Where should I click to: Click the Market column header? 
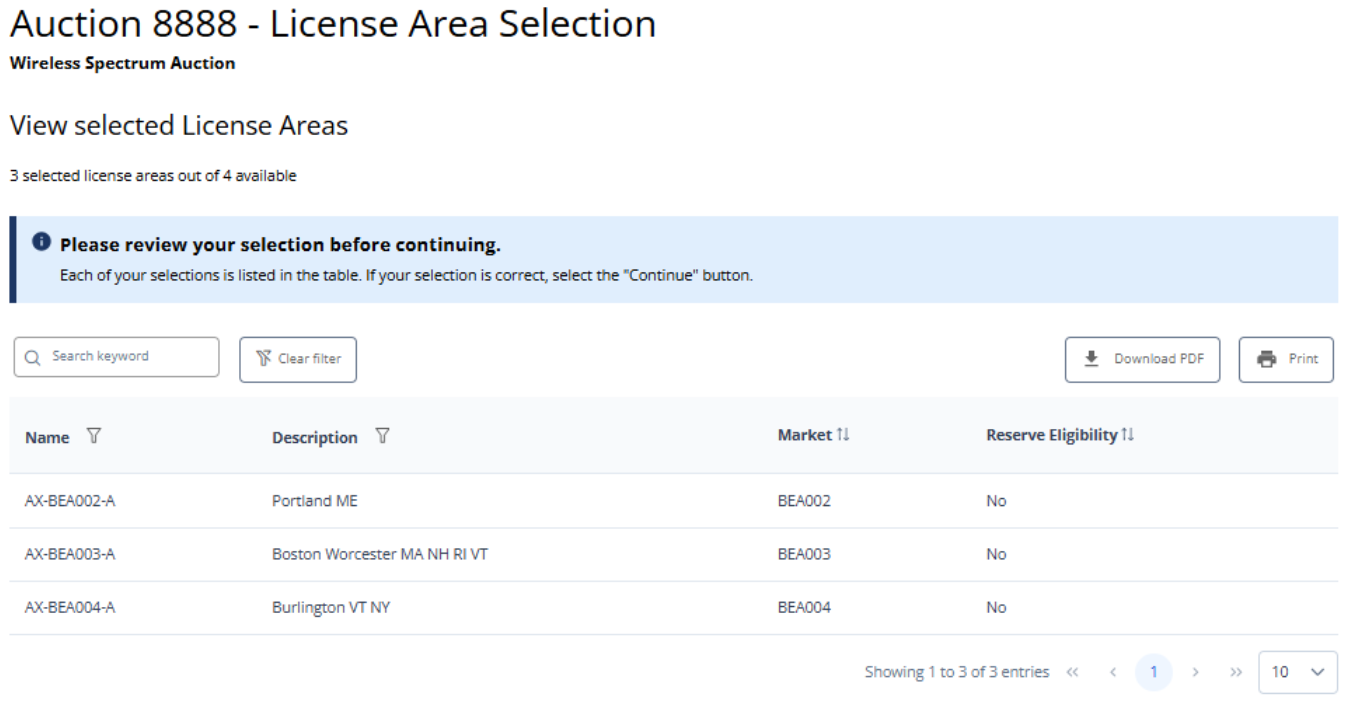click(x=804, y=435)
